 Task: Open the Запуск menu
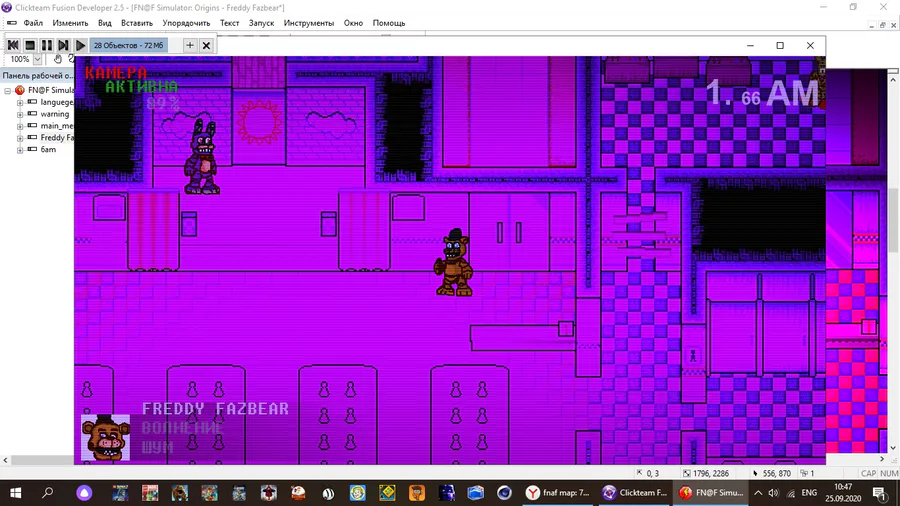(261, 23)
